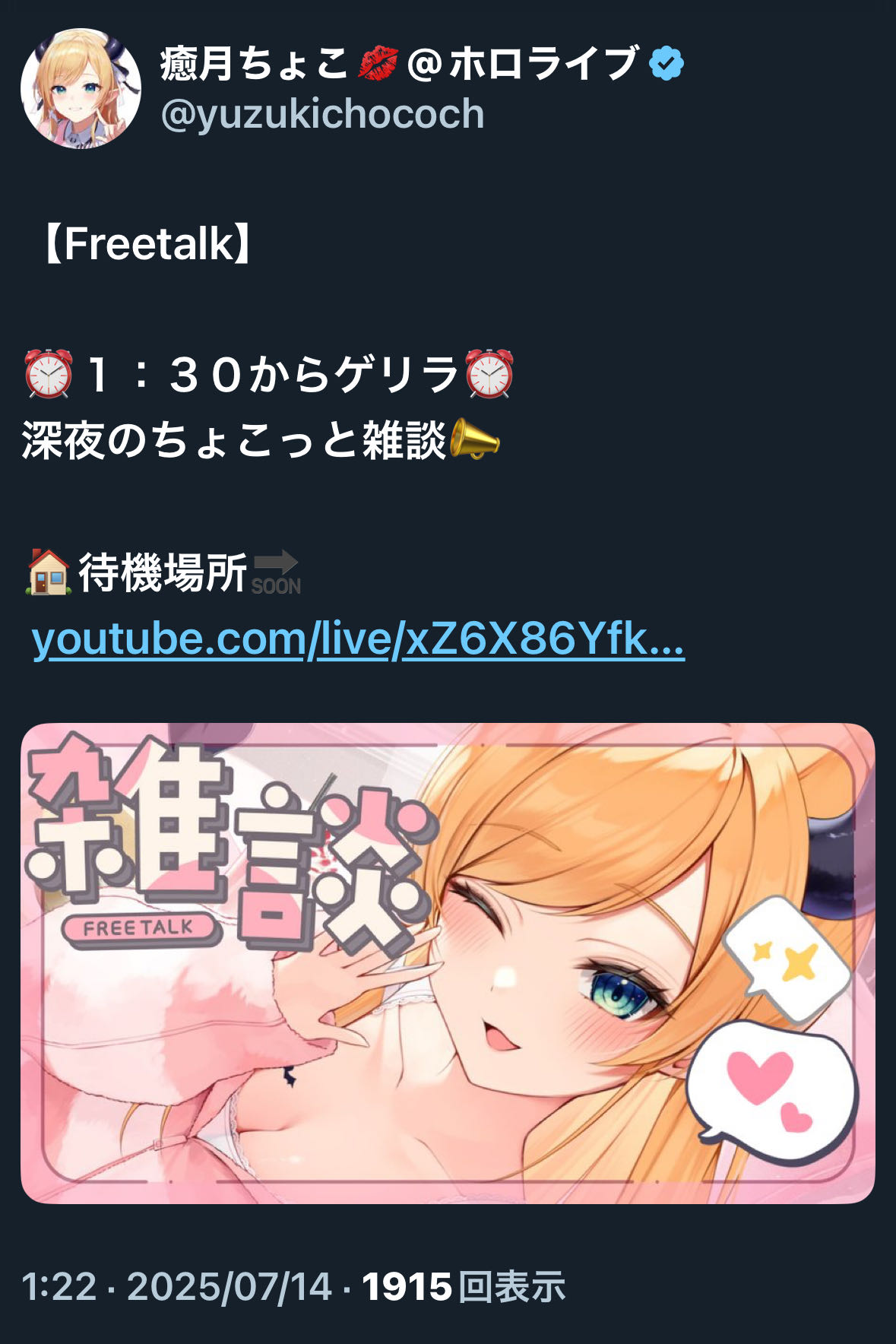Click the 1:22 post timestamp
Viewport: 896px width, 1344px height.
tap(59, 1287)
